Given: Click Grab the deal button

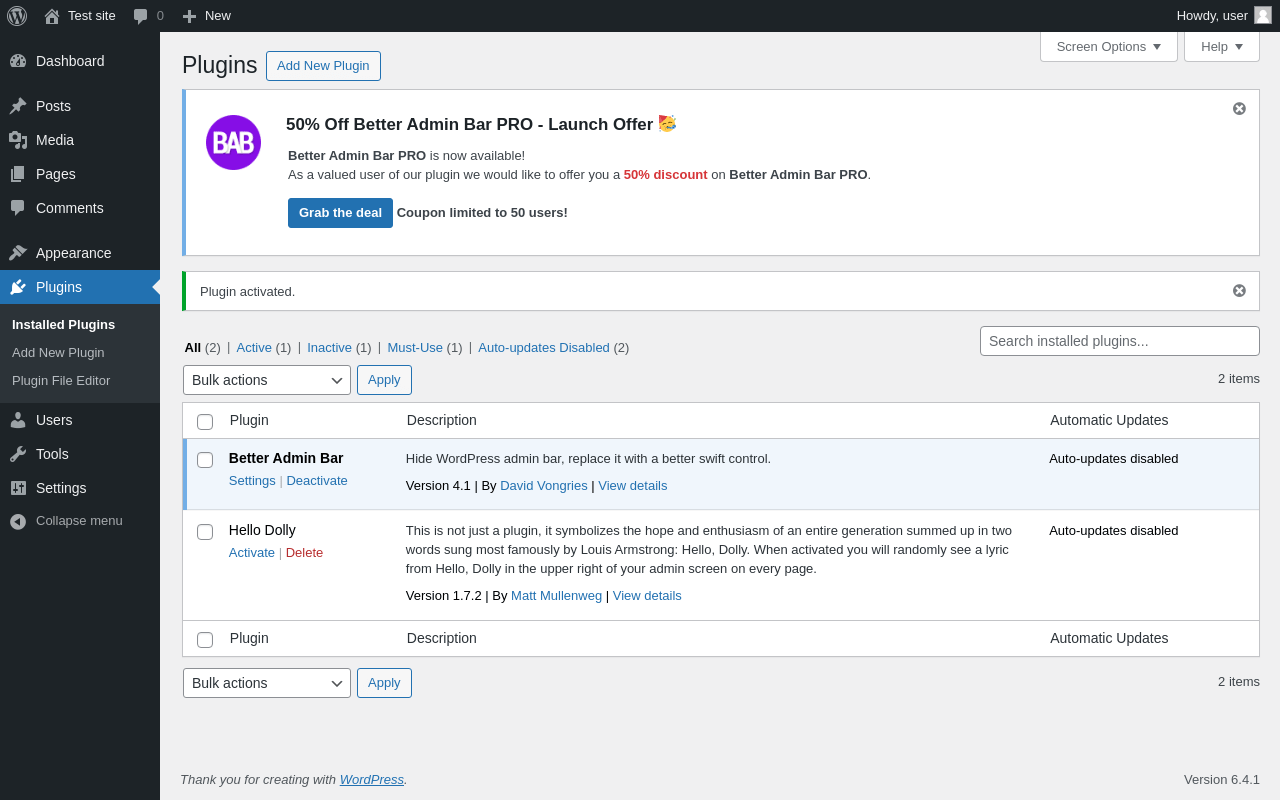Looking at the screenshot, I should (x=340, y=213).
